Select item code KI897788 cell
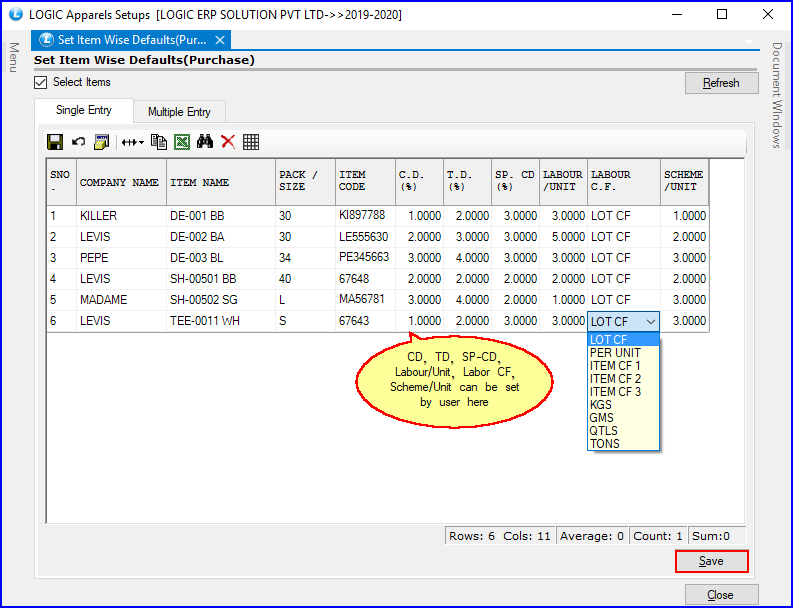 pos(365,216)
